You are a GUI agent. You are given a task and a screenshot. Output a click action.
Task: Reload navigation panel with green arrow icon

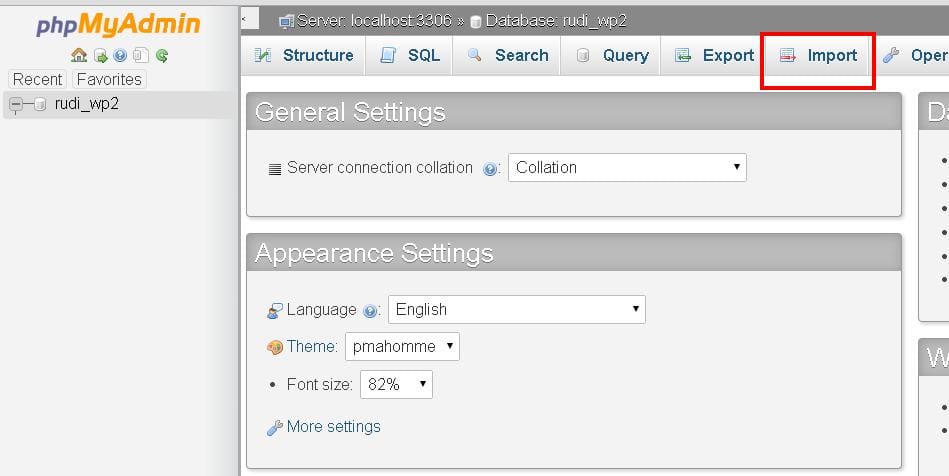162,56
